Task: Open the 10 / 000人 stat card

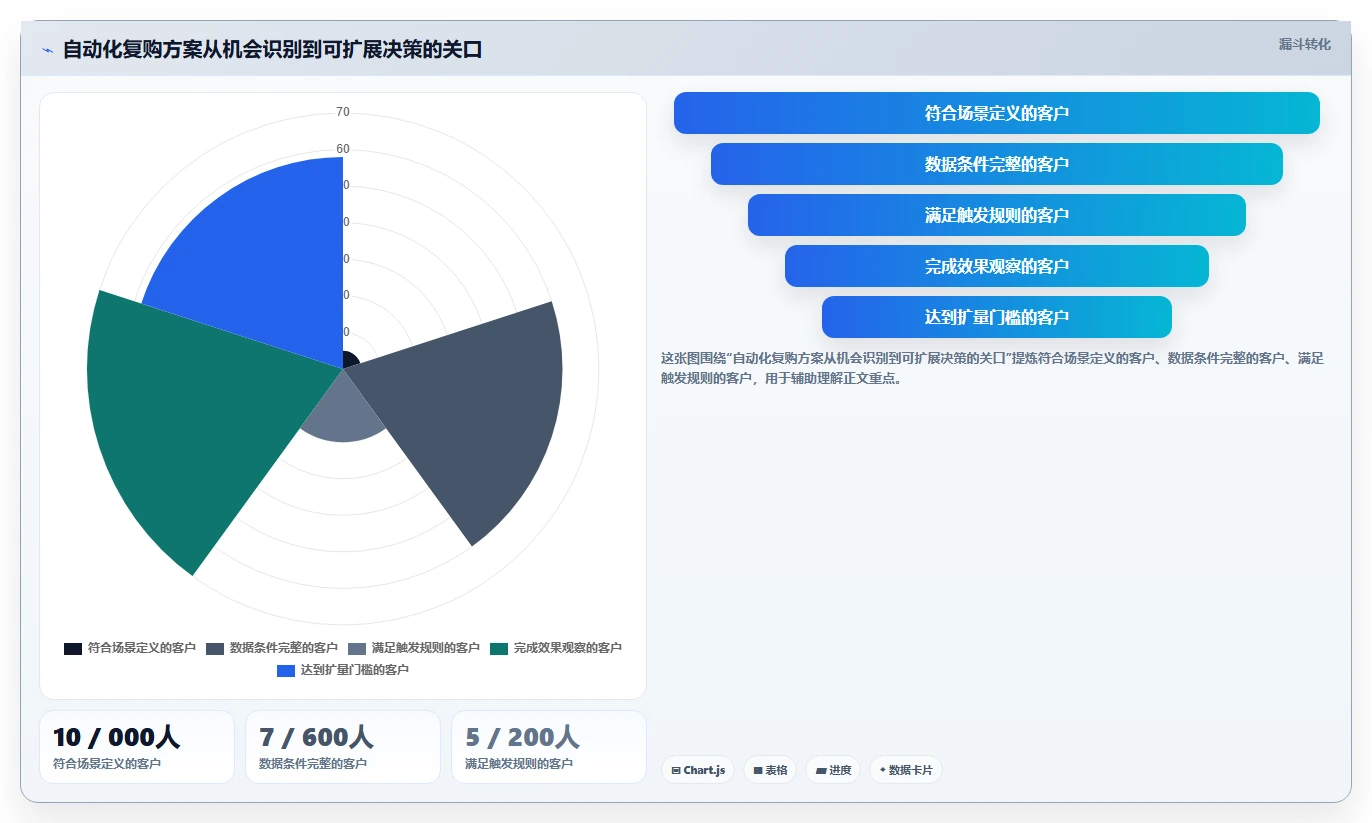Action: [x=137, y=747]
